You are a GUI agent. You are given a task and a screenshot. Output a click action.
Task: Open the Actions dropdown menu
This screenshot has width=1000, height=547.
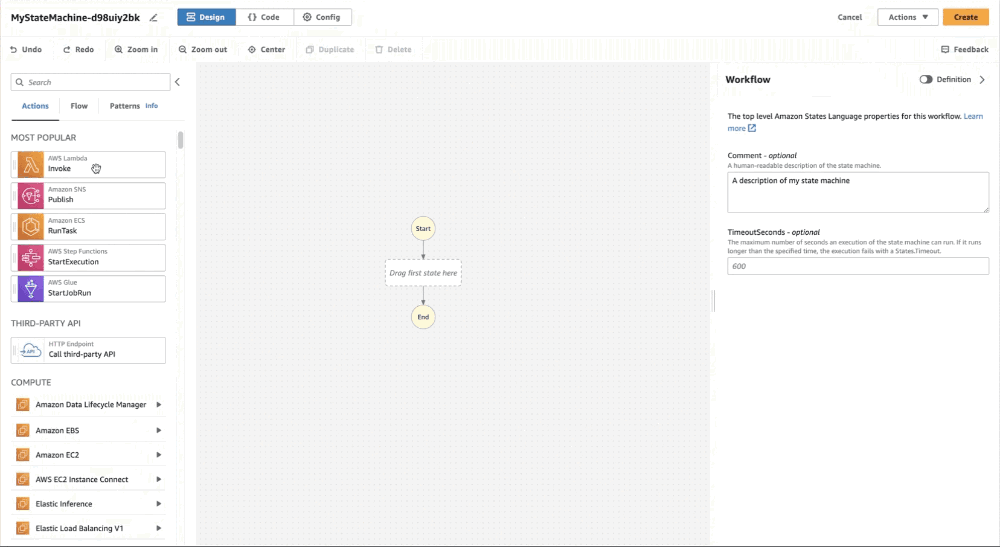(908, 17)
